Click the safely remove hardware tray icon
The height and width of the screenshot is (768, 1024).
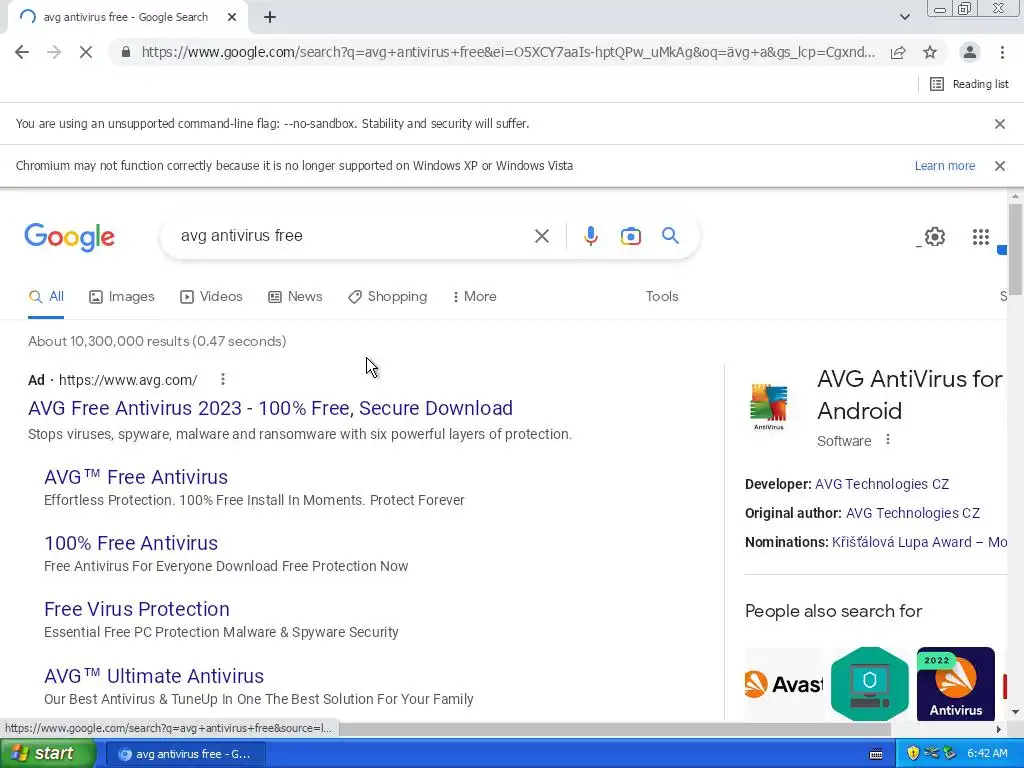[x=949, y=754]
